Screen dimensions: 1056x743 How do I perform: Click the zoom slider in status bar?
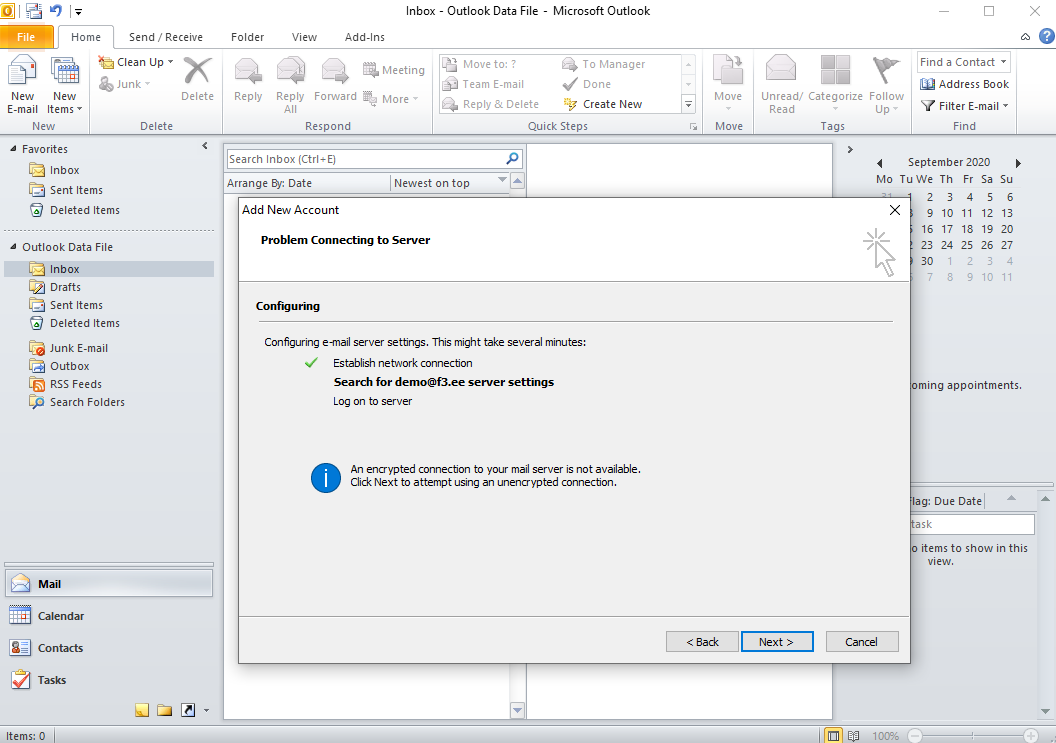pyautogui.click(x=972, y=736)
